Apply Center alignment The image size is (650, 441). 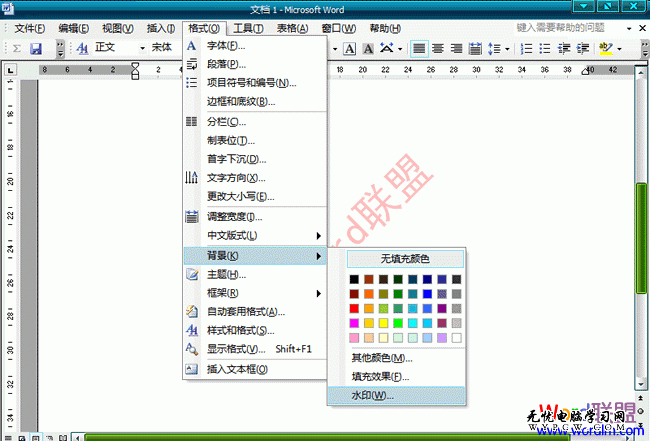coord(438,49)
